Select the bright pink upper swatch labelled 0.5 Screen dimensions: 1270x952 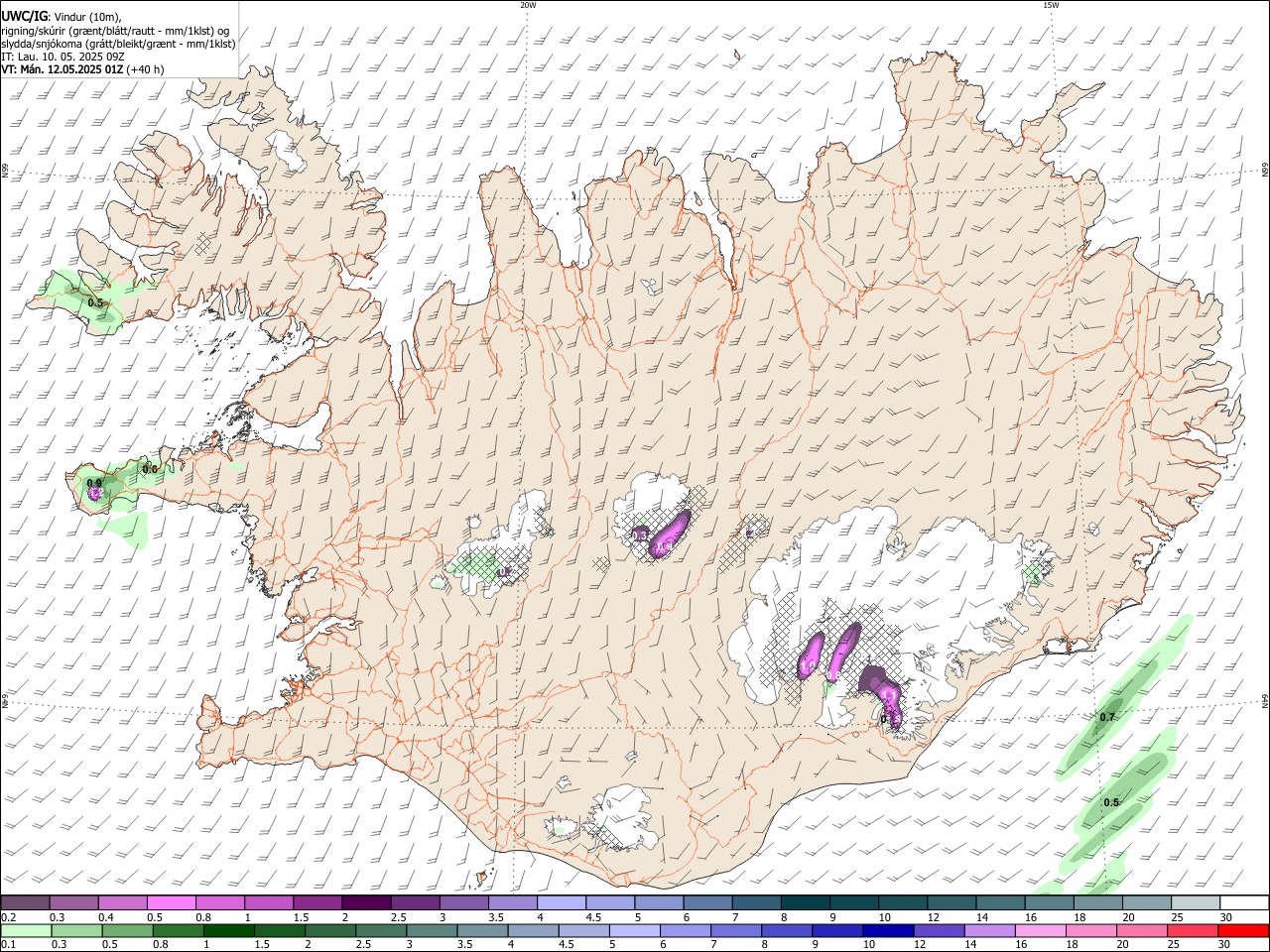click(x=171, y=902)
